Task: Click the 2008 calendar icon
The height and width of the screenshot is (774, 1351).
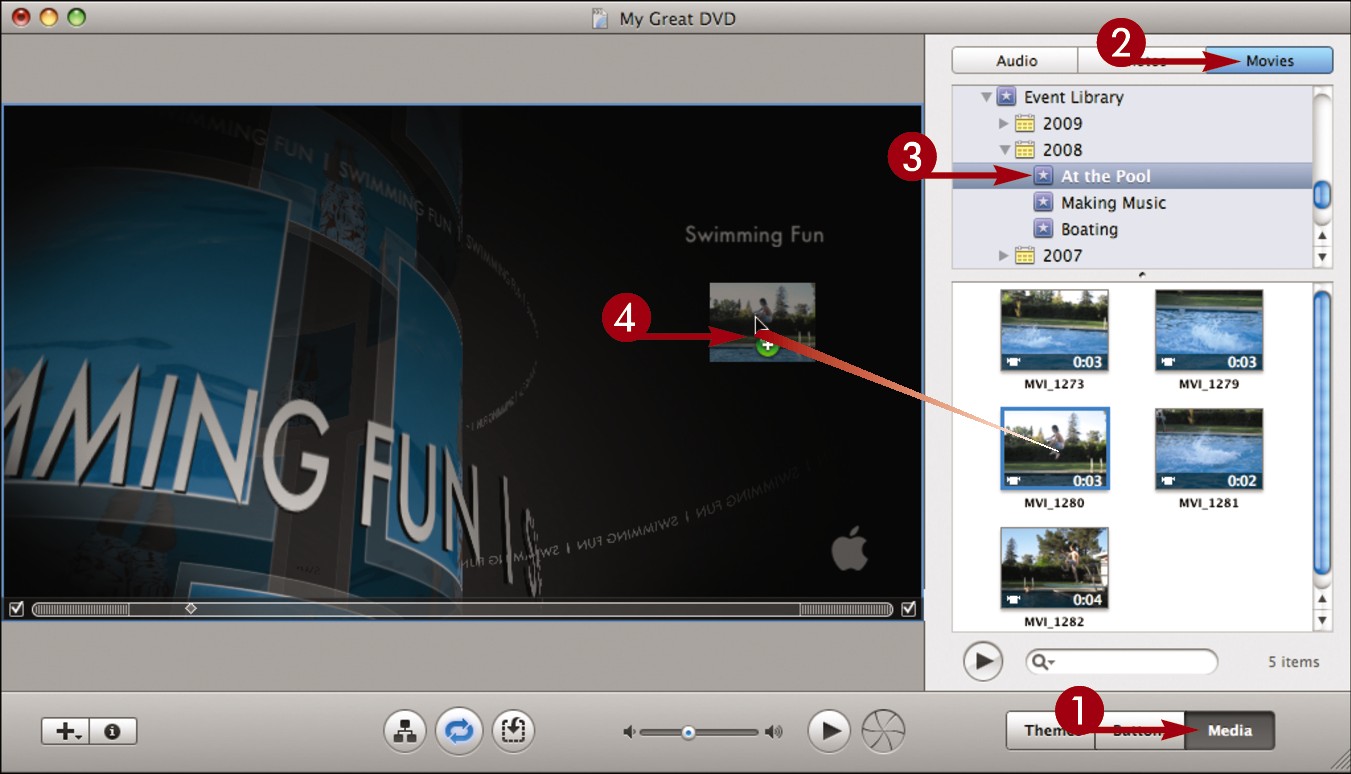Action: pyautogui.click(x=1024, y=150)
